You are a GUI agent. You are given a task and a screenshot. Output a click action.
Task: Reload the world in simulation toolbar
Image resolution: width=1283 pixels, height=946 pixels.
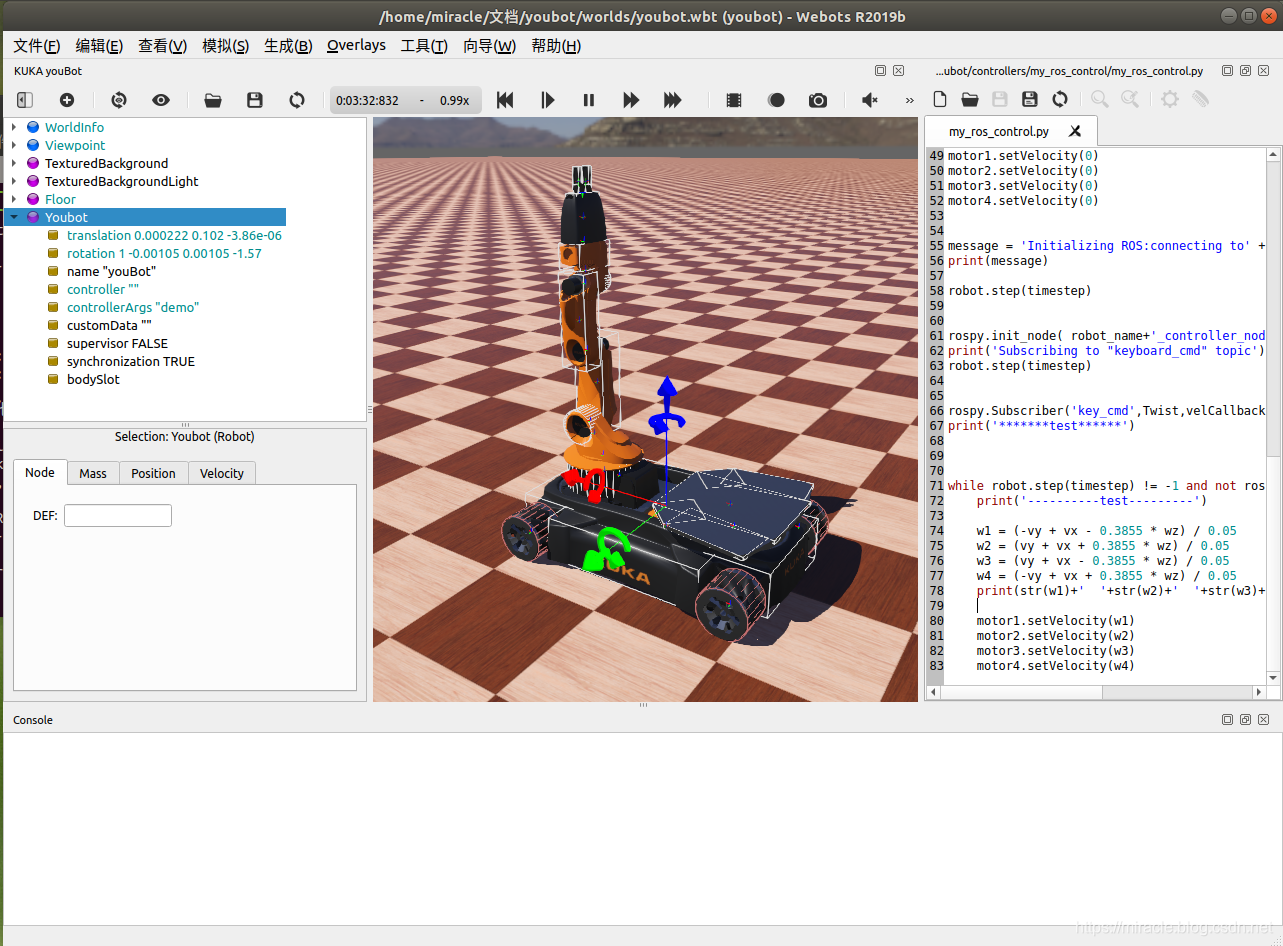tap(297, 100)
